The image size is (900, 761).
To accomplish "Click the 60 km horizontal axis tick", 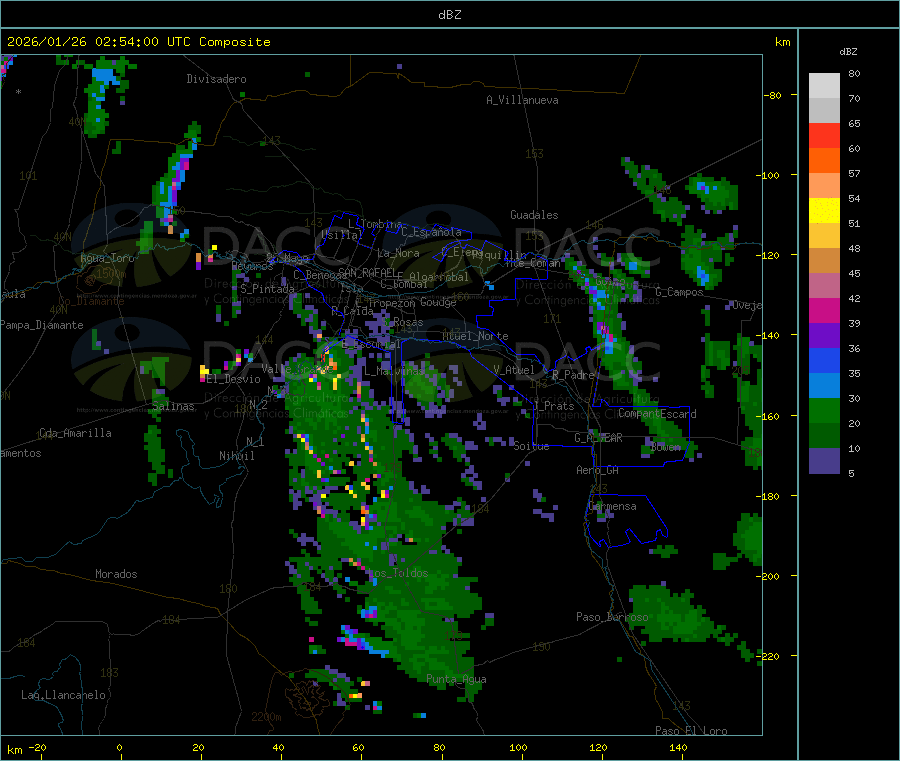I will coord(358,747).
